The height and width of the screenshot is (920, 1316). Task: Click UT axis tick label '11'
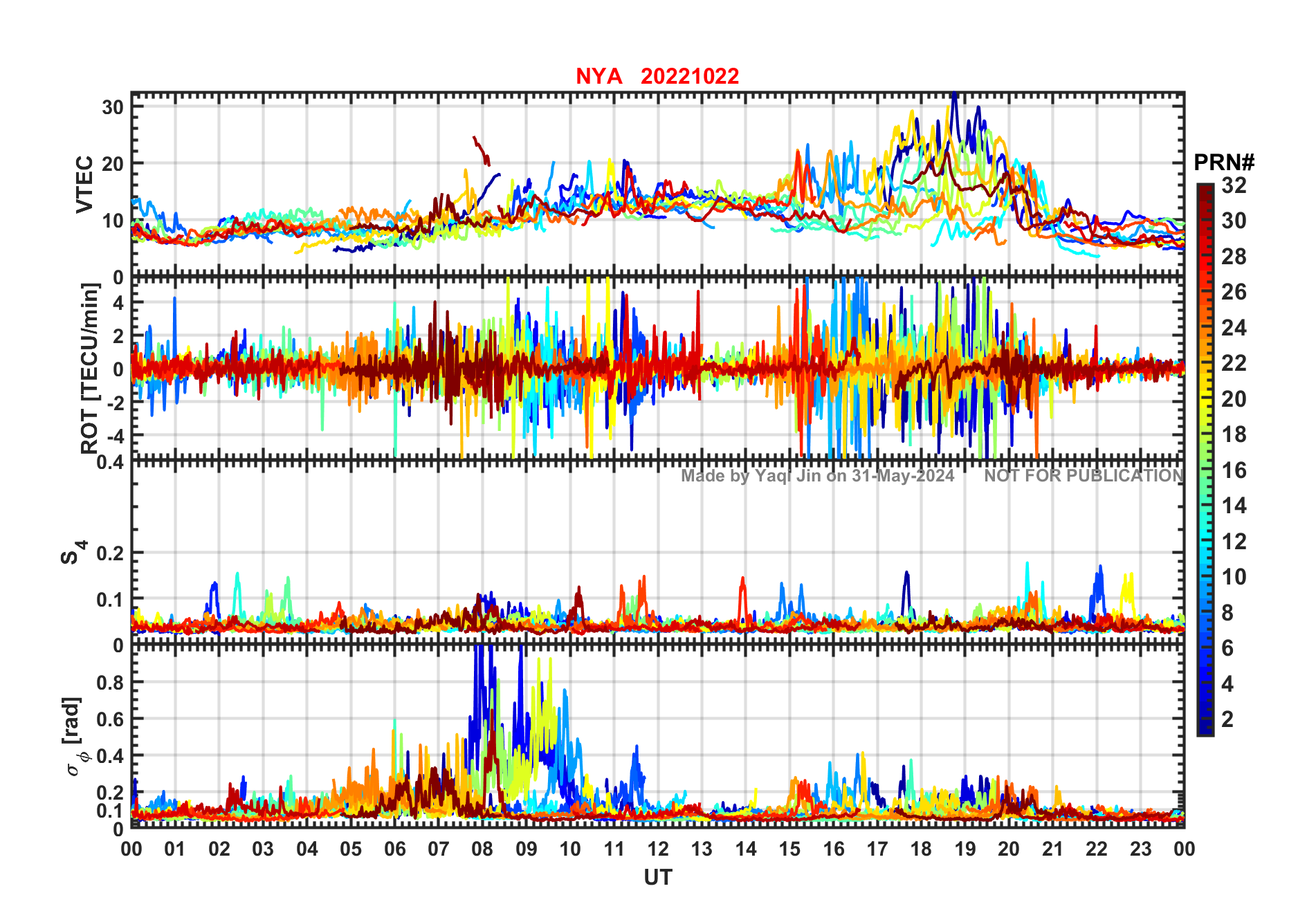614,849
